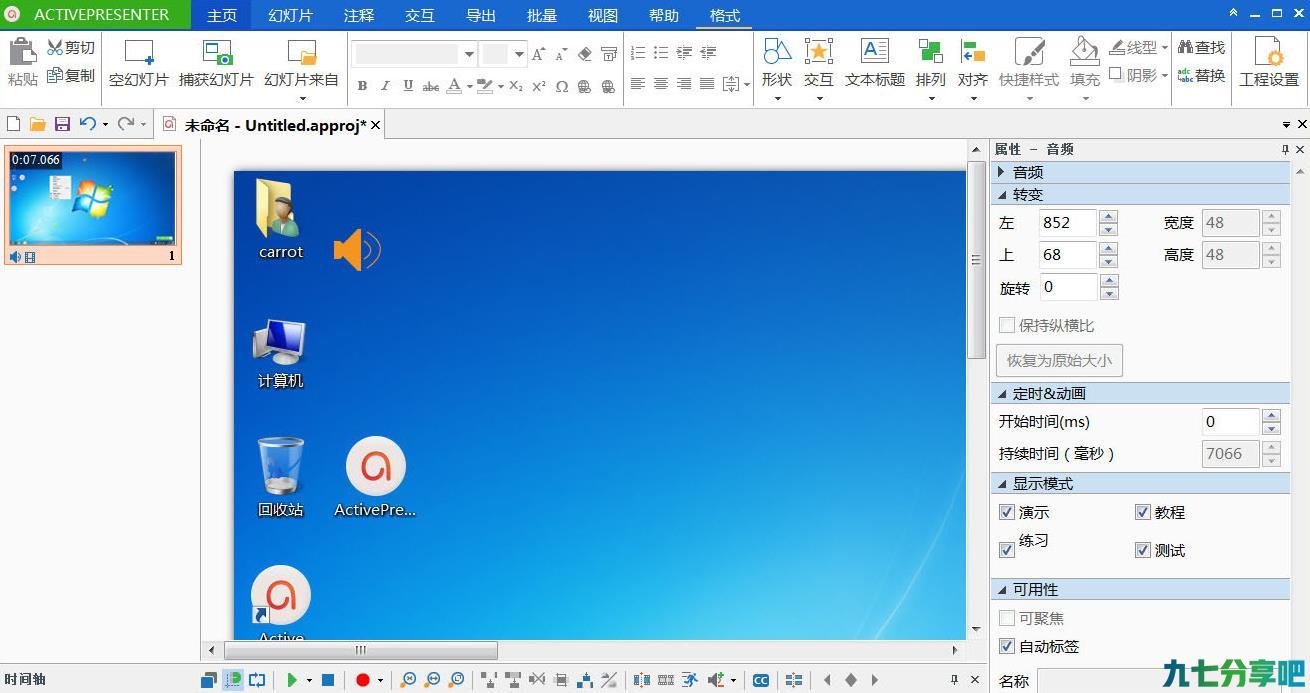Viewport: 1310px width, 693px height.
Task: Toggle the Test (测试) mode checkbox
Action: (1143, 550)
